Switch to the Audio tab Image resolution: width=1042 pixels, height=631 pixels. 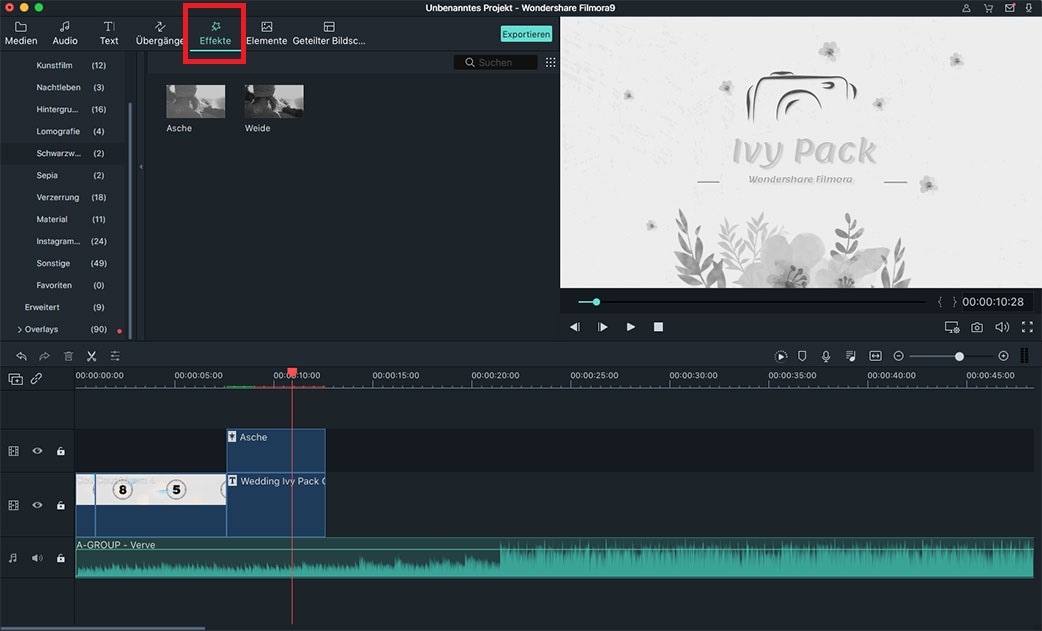coord(64,33)
